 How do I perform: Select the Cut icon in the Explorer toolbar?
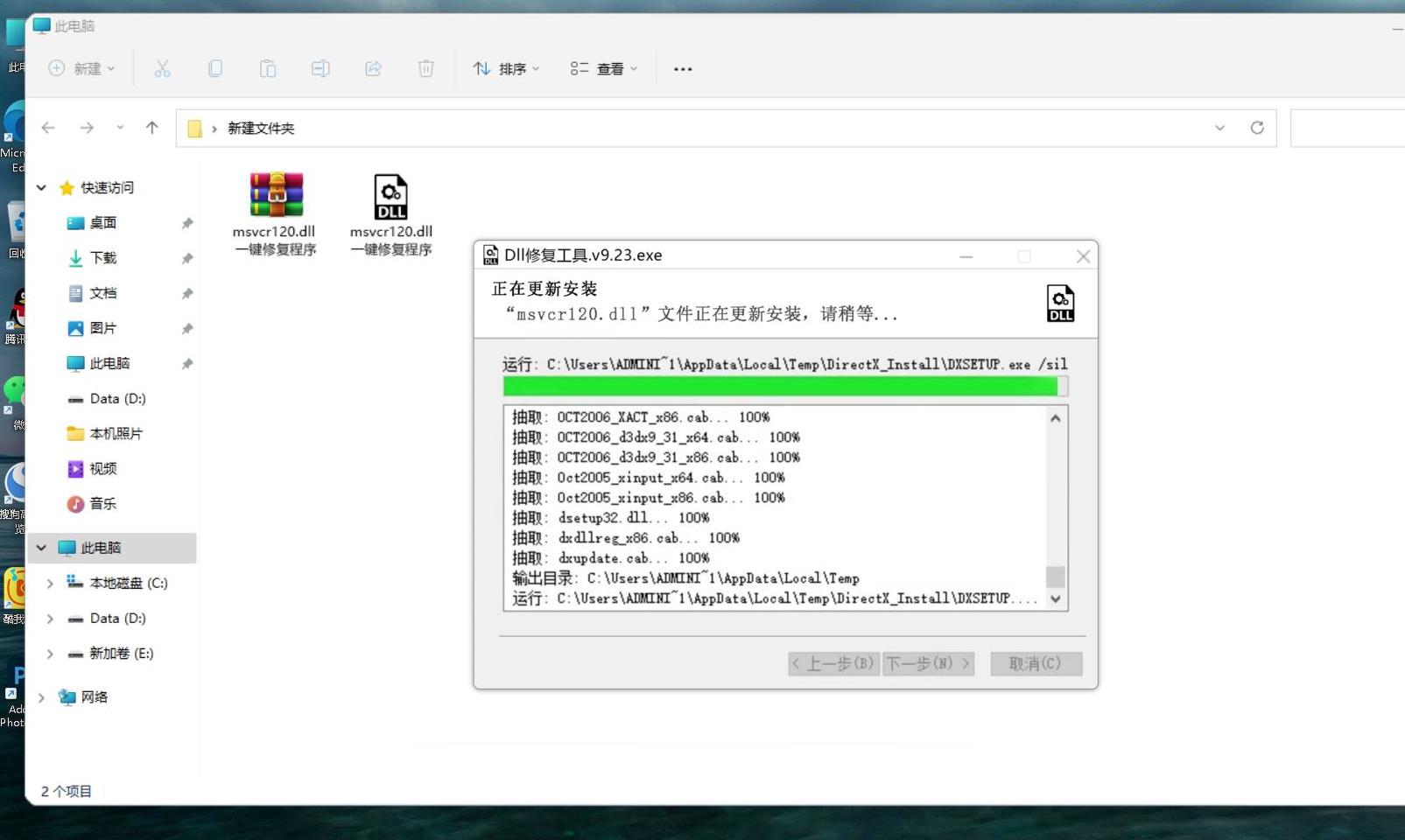163,68
